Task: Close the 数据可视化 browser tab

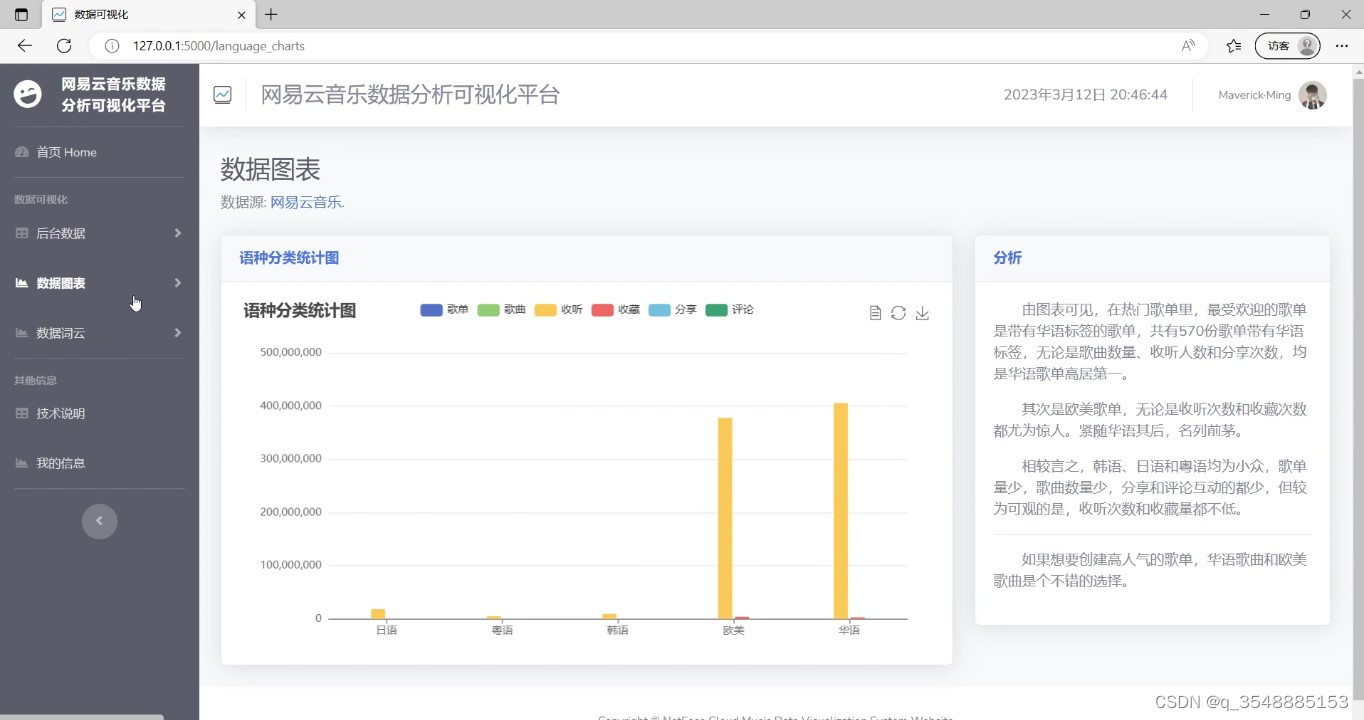Action: [x=240, y=15]
